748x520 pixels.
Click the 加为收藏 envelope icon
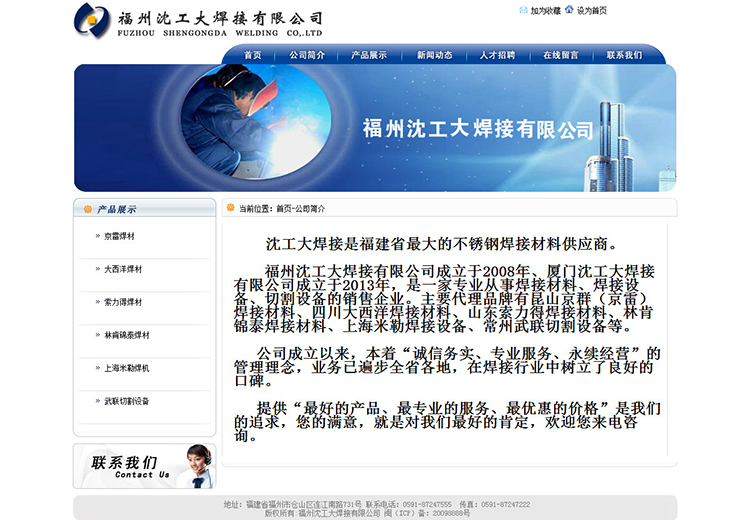pyautogui.click(x=523, y=10)
